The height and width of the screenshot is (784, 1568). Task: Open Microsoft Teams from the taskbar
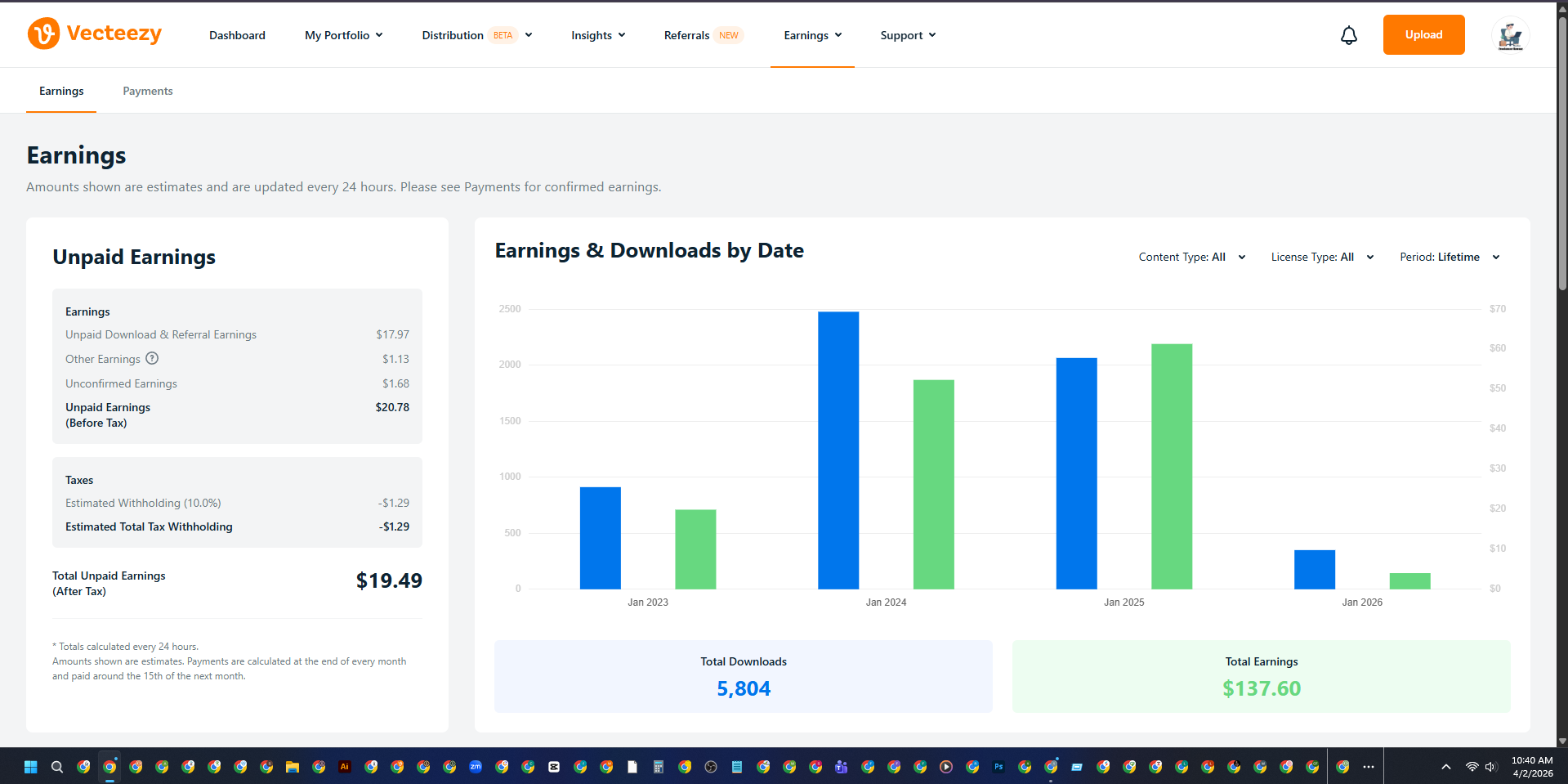tap(842, 767)
